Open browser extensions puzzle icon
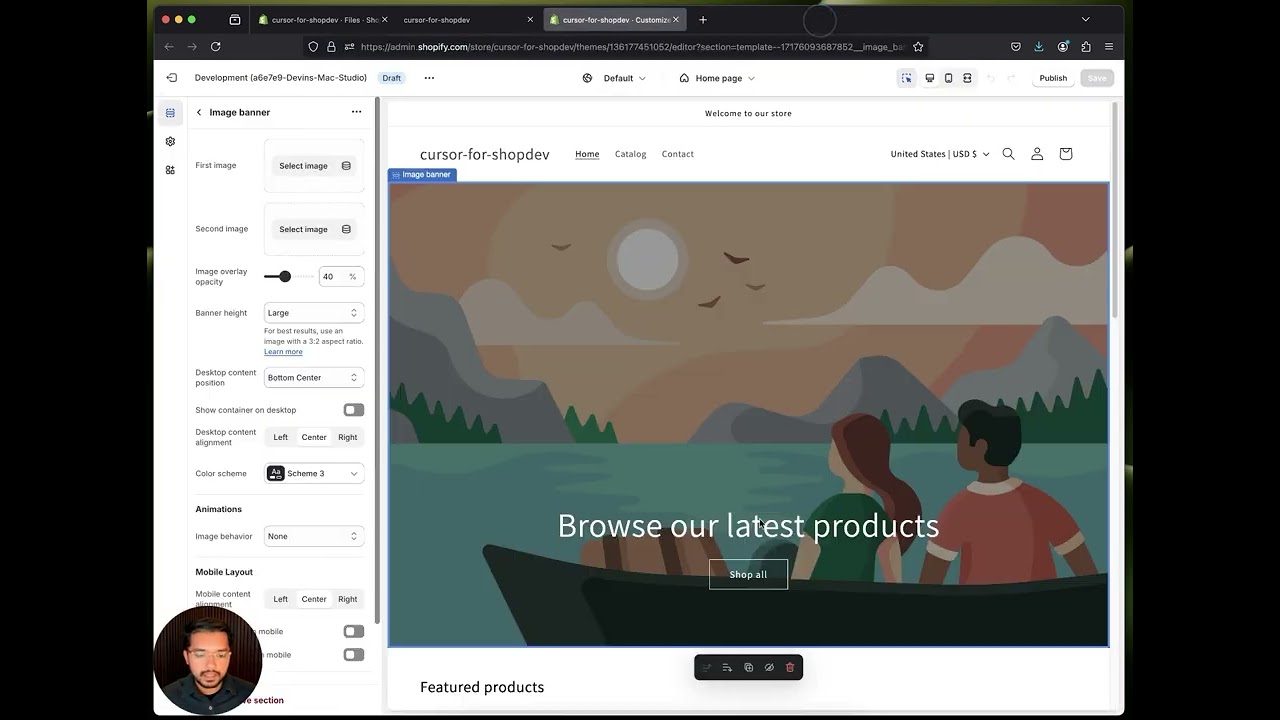The width and height of the screenshot is (1280, 720). pos(1086,46)
